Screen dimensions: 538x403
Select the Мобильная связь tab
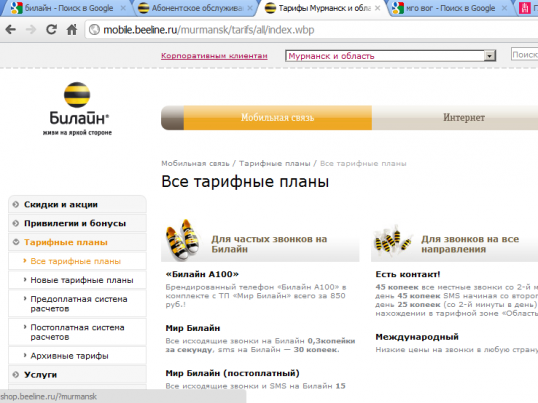pyautogui.click(x=278, y=118)
